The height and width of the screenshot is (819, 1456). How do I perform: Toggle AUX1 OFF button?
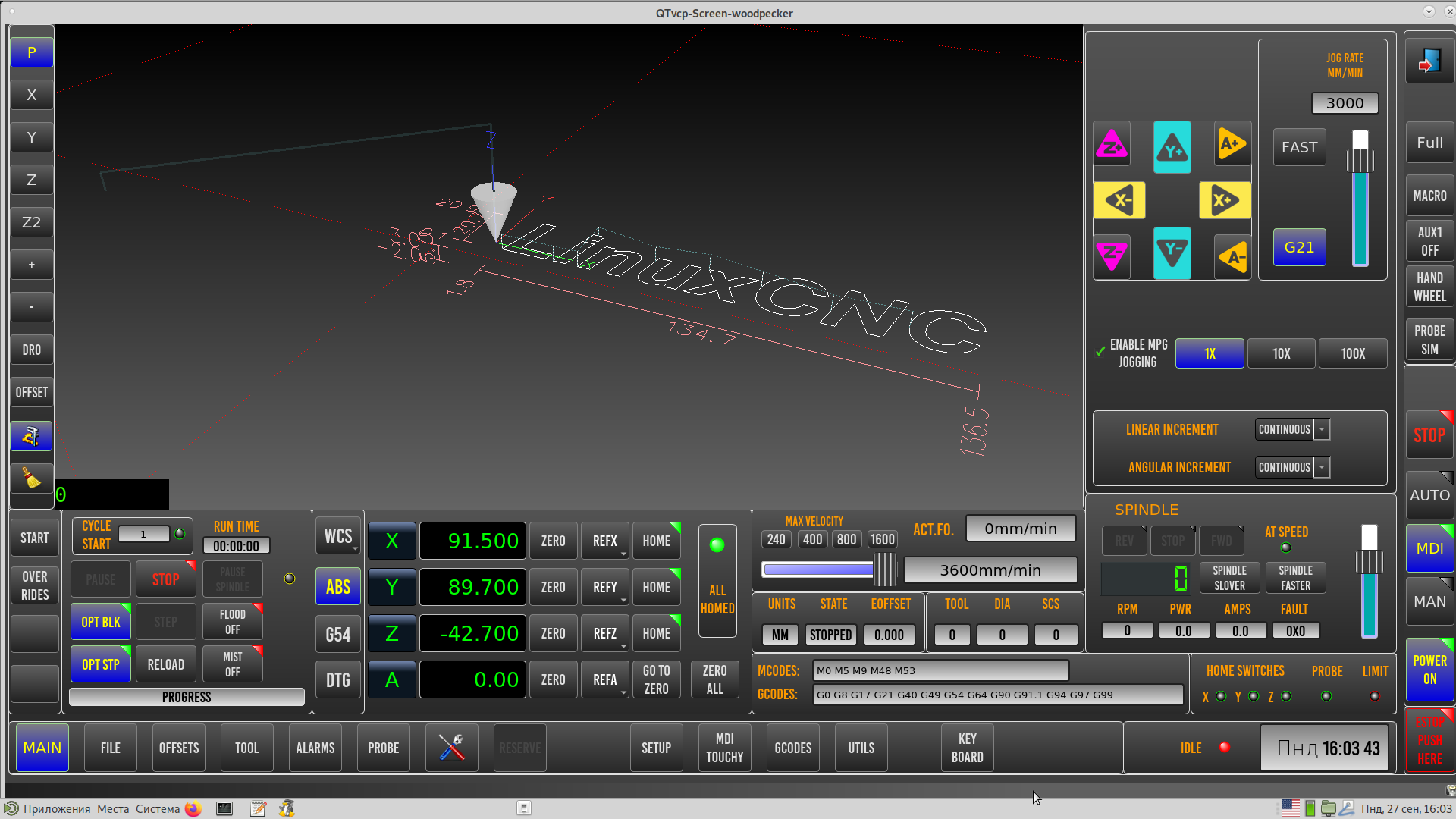1429,241
